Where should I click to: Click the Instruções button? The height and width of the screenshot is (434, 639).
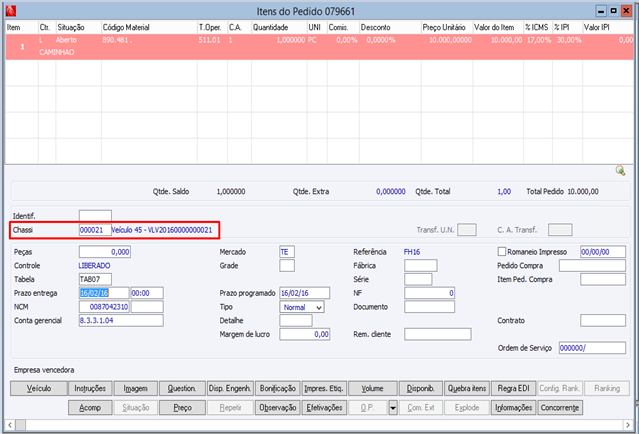click(x=90, y=388)
